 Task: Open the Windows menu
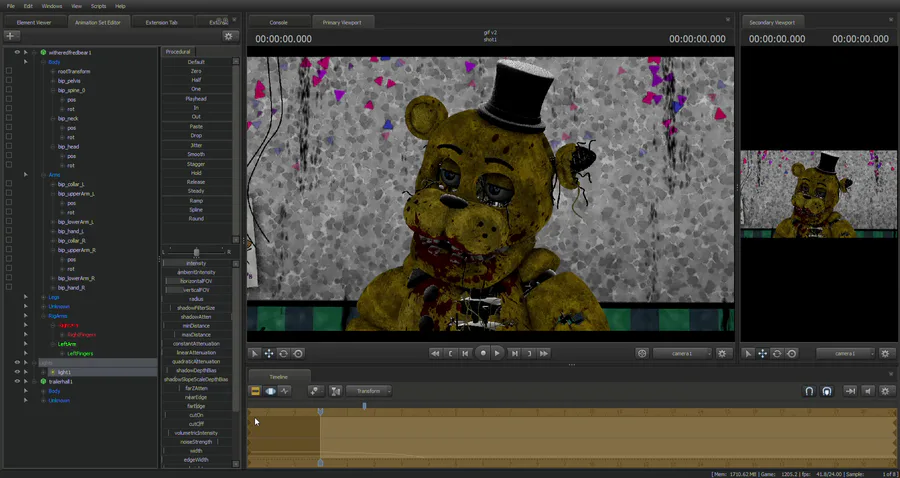(x=52, y=6)
